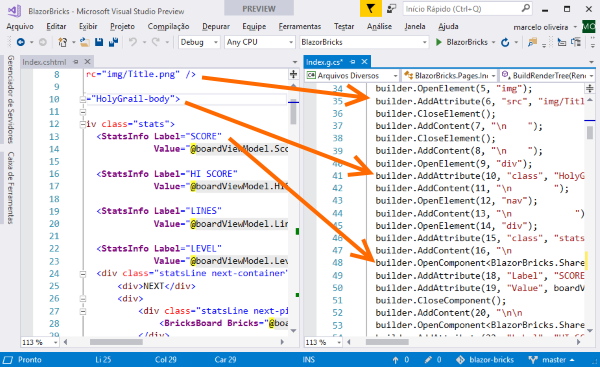Redo the last undone edit
Screen dimensions: 600x367
point(155,42)
